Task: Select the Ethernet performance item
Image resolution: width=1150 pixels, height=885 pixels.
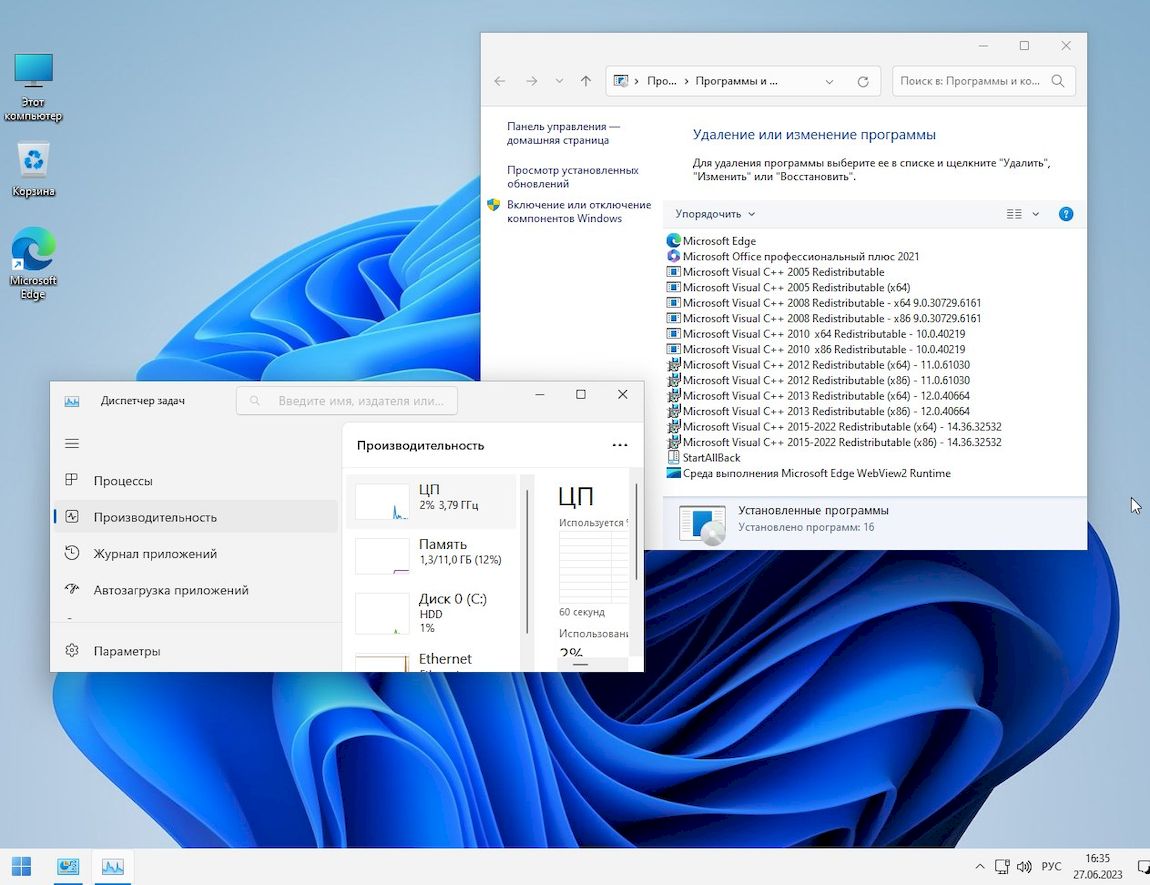Action: pos(432,659)
